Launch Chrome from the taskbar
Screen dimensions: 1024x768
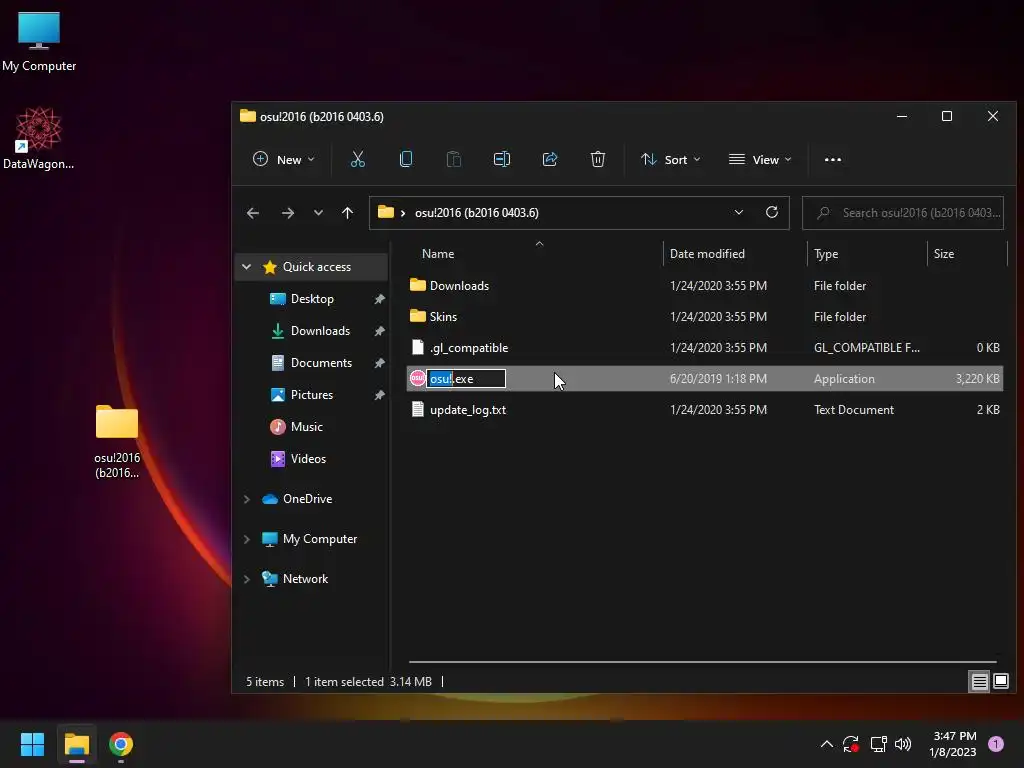coord(121,744)
